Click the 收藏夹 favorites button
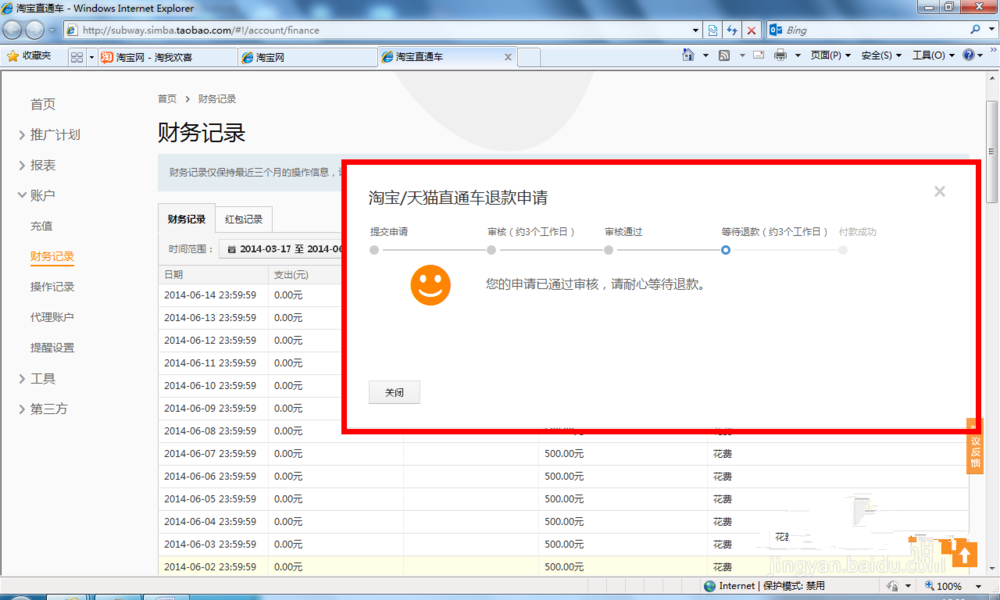This screenshot has width=1000, height=600. tap(30, 56)
